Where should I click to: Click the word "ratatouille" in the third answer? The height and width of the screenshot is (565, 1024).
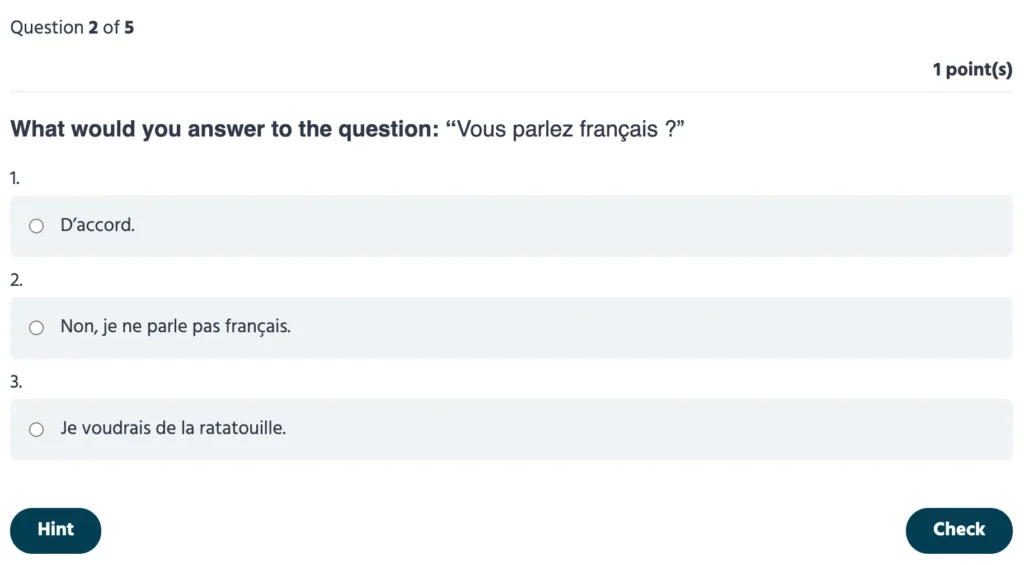[243, 429]
